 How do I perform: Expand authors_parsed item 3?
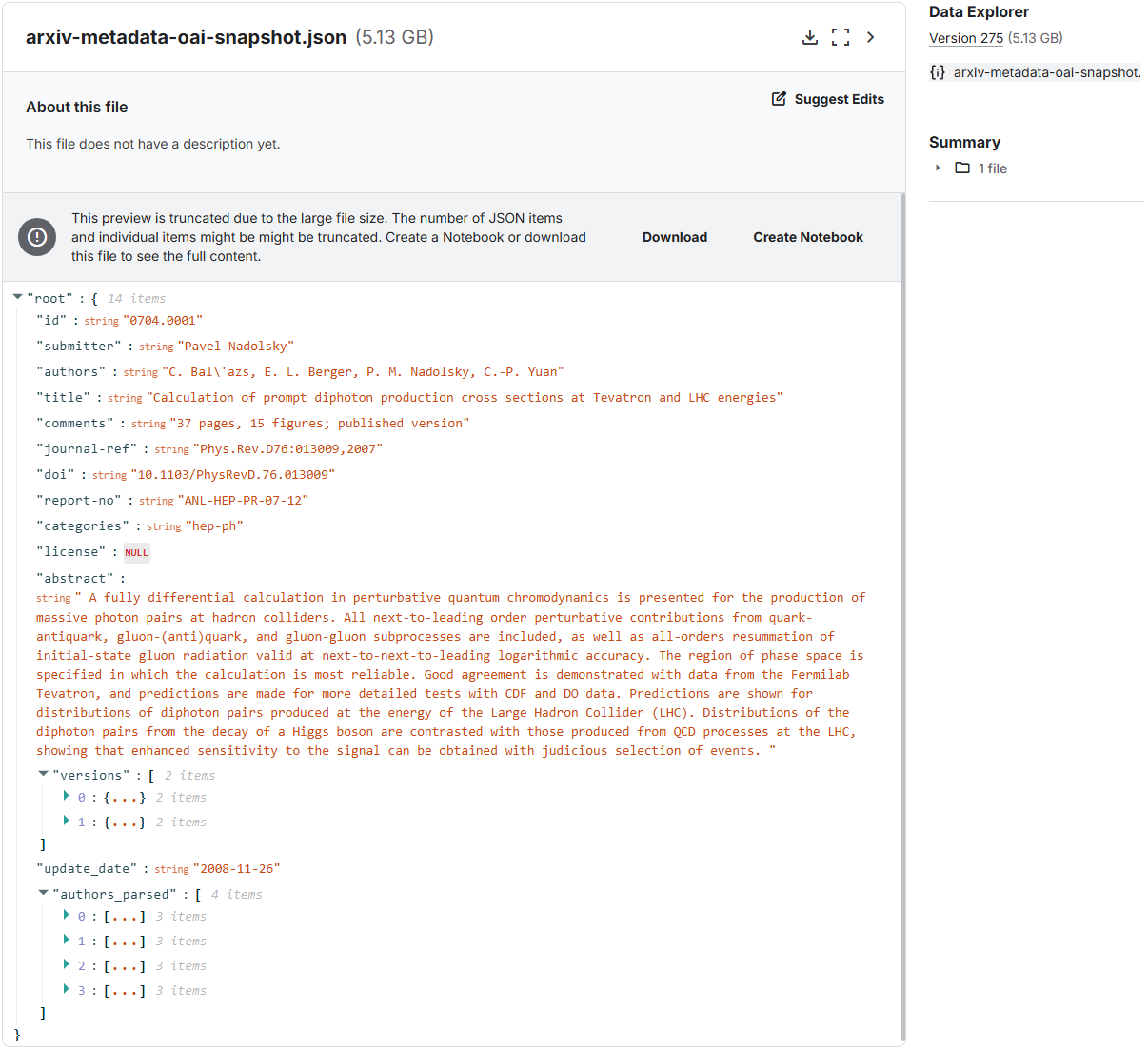(x=66, y=989)
